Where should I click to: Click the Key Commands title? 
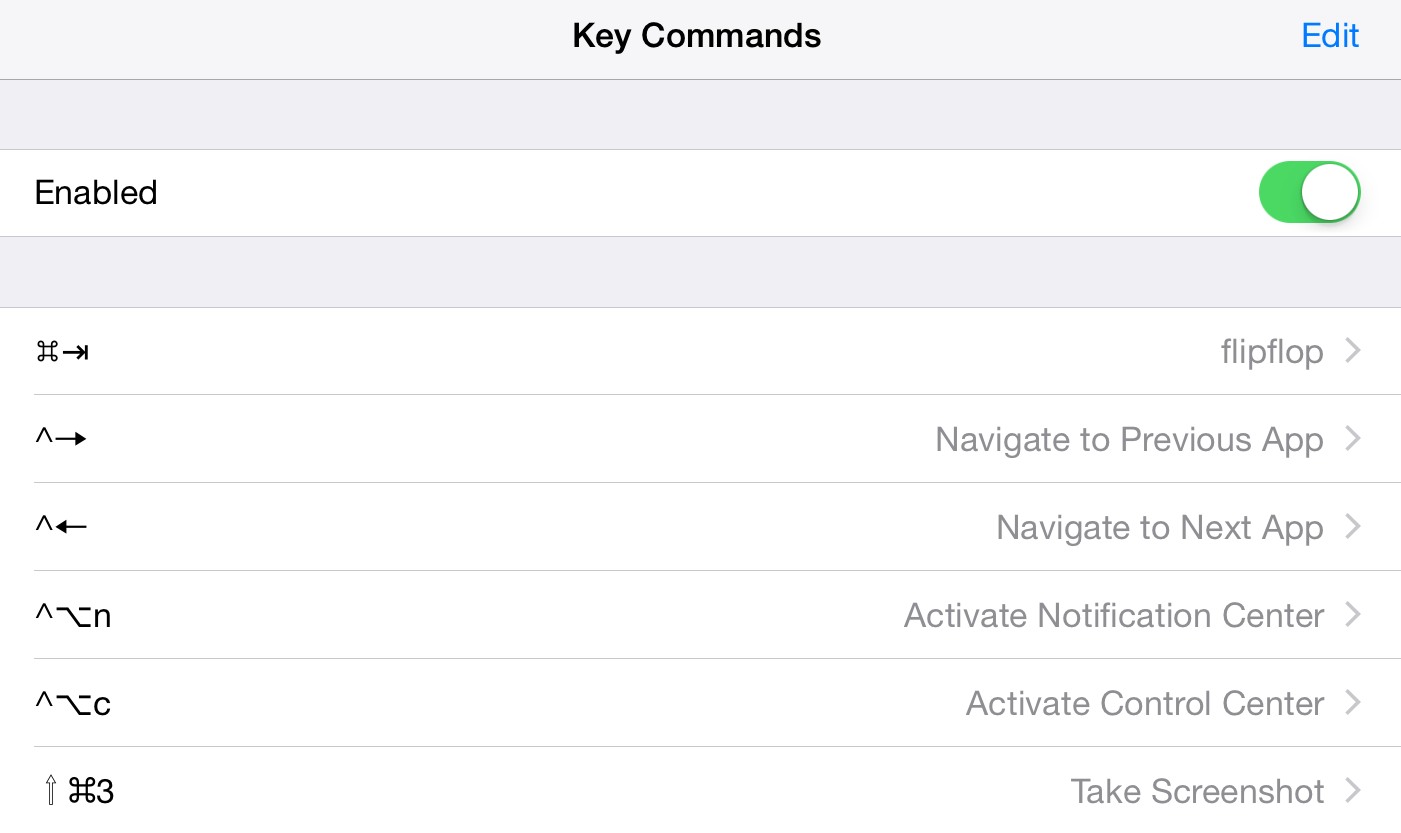point(697,36)
